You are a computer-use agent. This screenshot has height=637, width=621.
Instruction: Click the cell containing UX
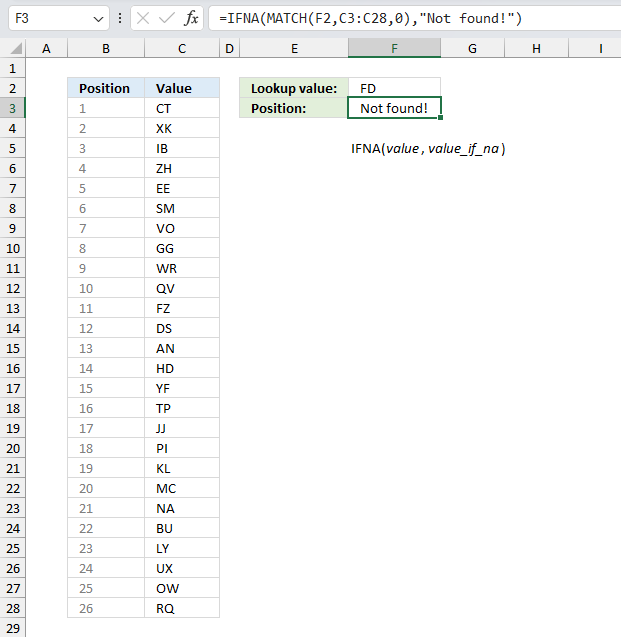click(x=182, y=568)
